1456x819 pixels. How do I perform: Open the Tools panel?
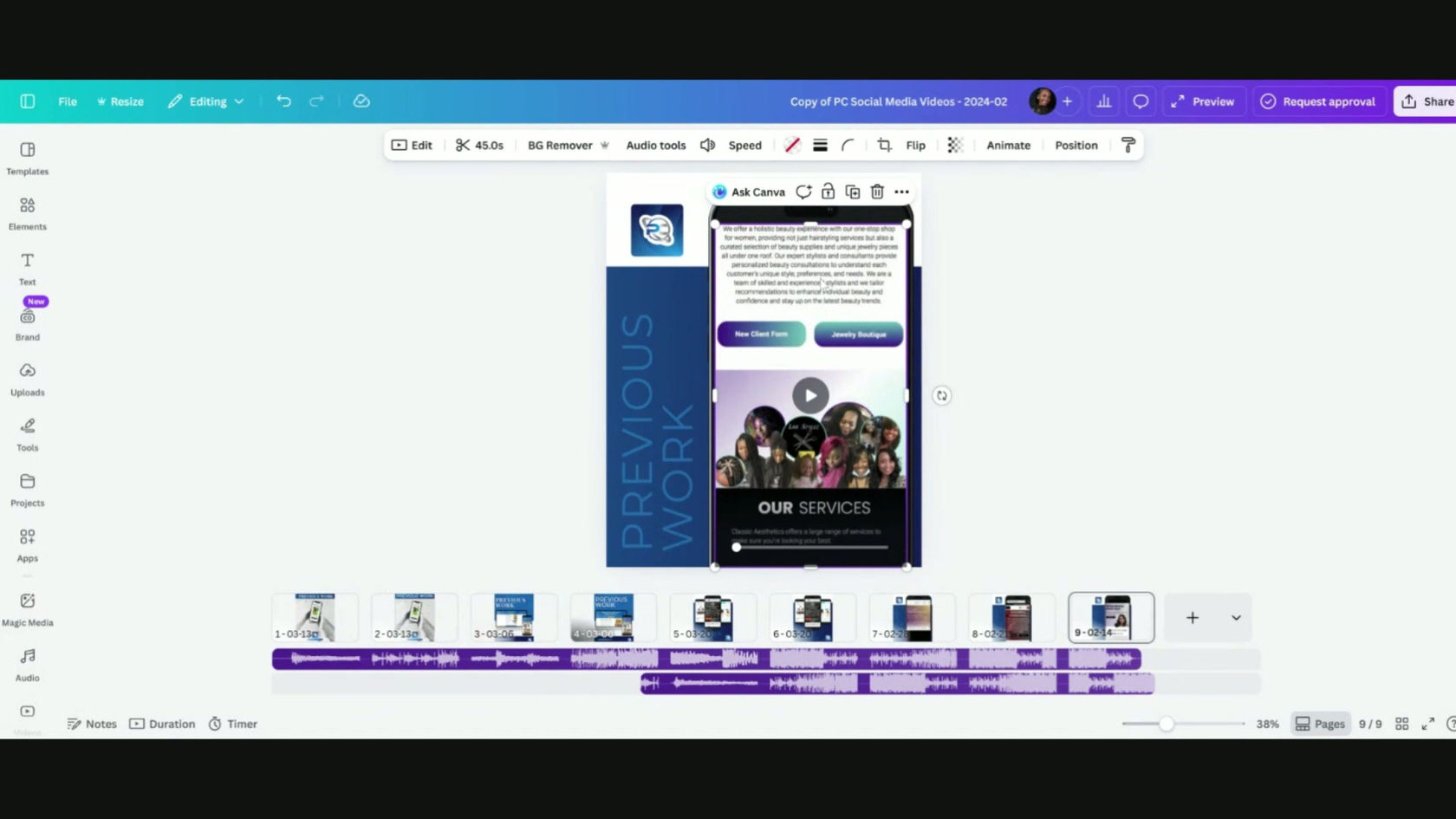point(28,436)
